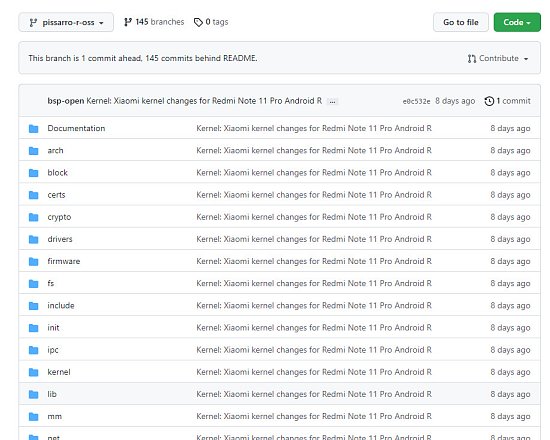Open commit hash e0c532e
Viewport: 550px width, 440px height.
coord(416,101)
